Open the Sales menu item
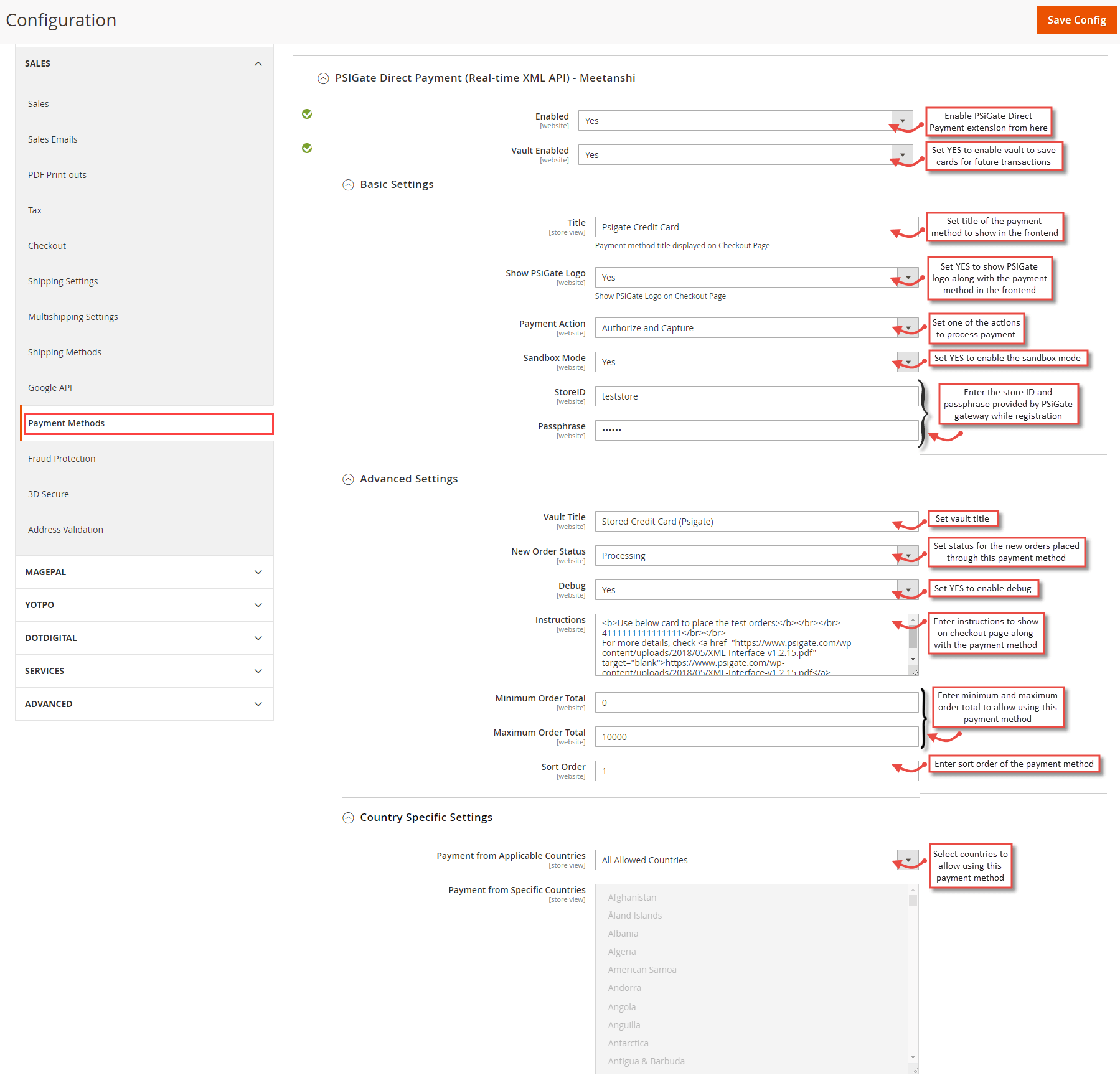The height and width of the screenshot is (1083, 1120). coord(38,104)
